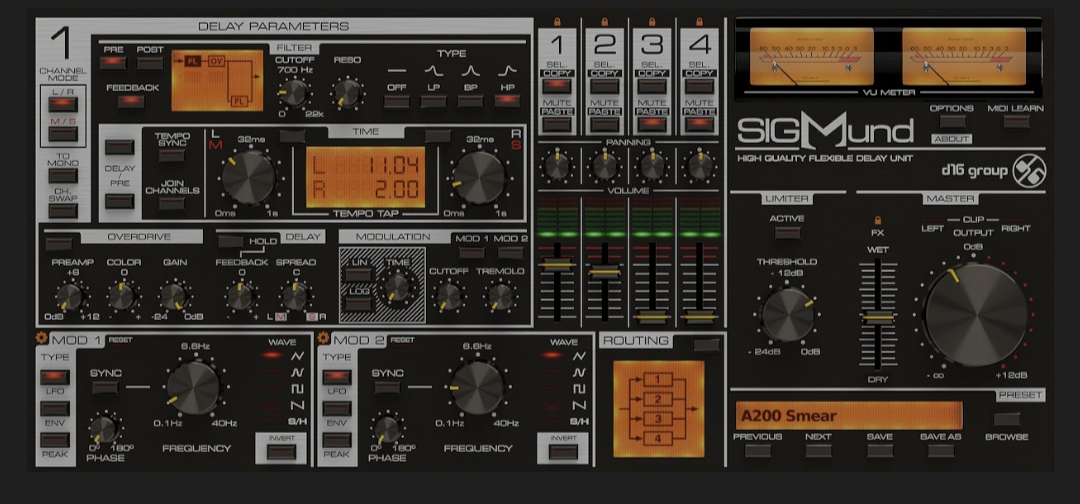Toggle the PRE filter button
The image size is (1080, 504).
[113, 63]
